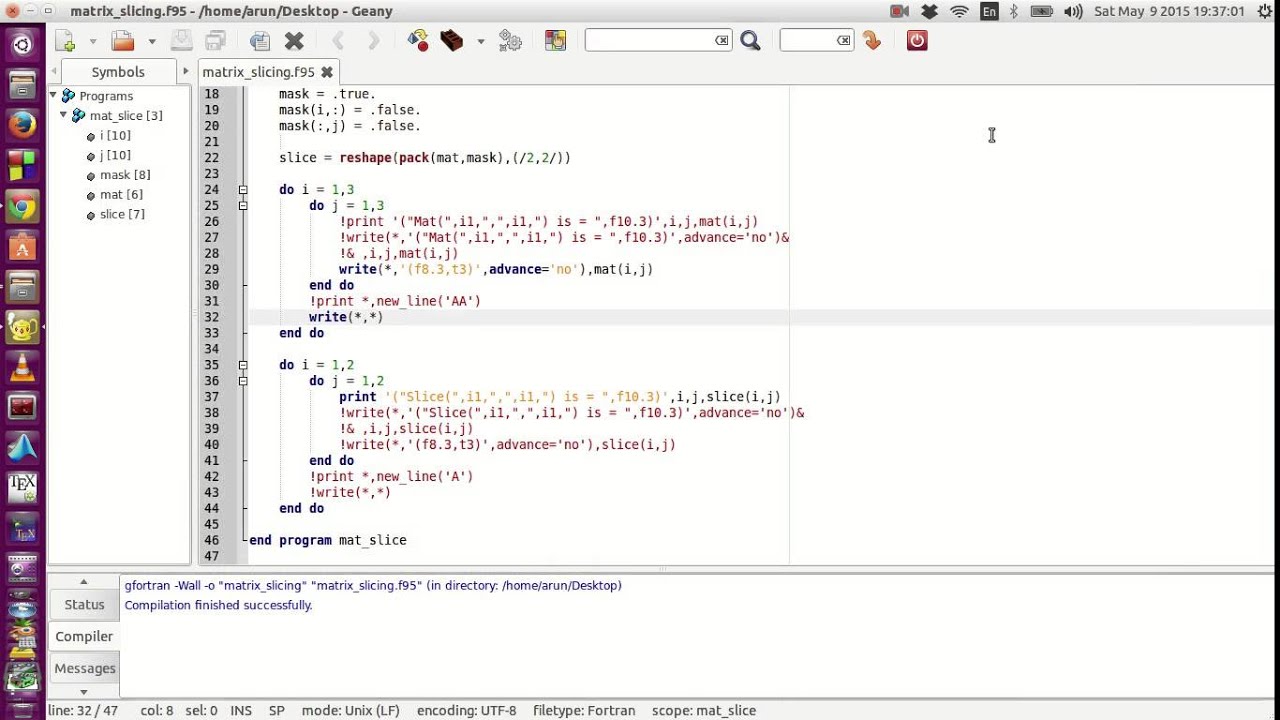
Task: Expand the recent files dropdown next to Open
Action: coord(152,41)
